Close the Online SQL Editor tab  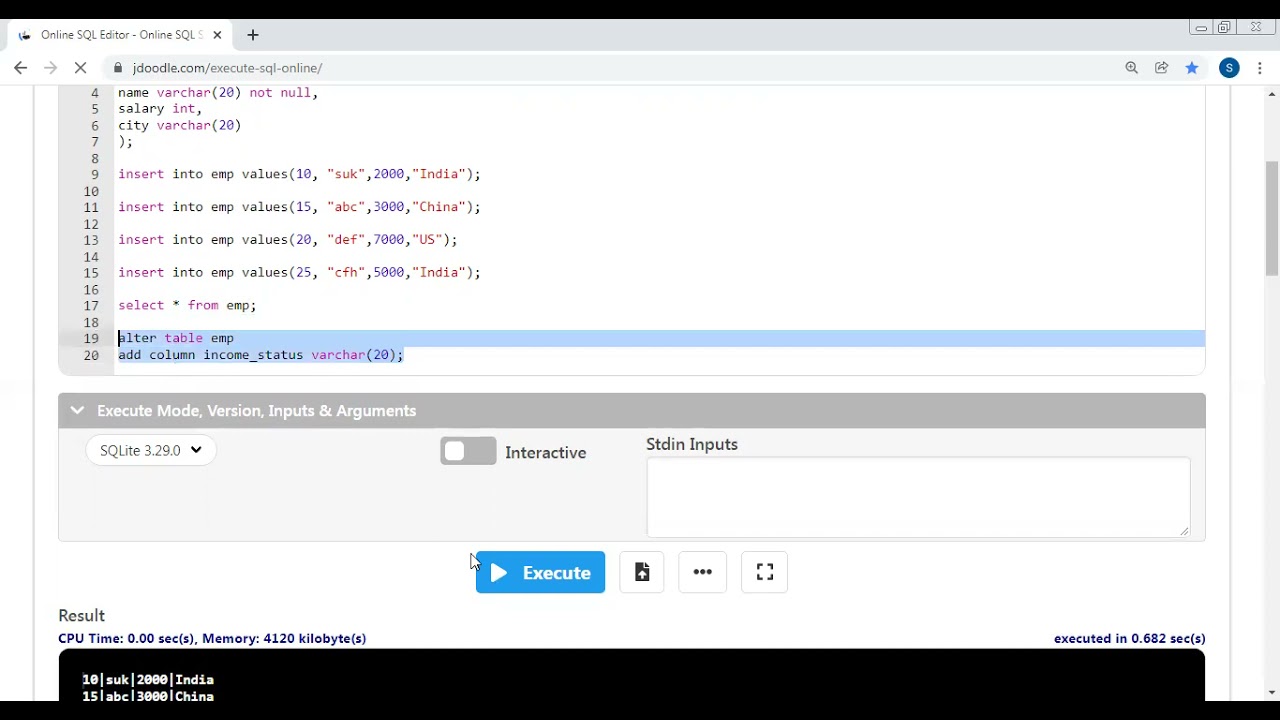point(217,35)
